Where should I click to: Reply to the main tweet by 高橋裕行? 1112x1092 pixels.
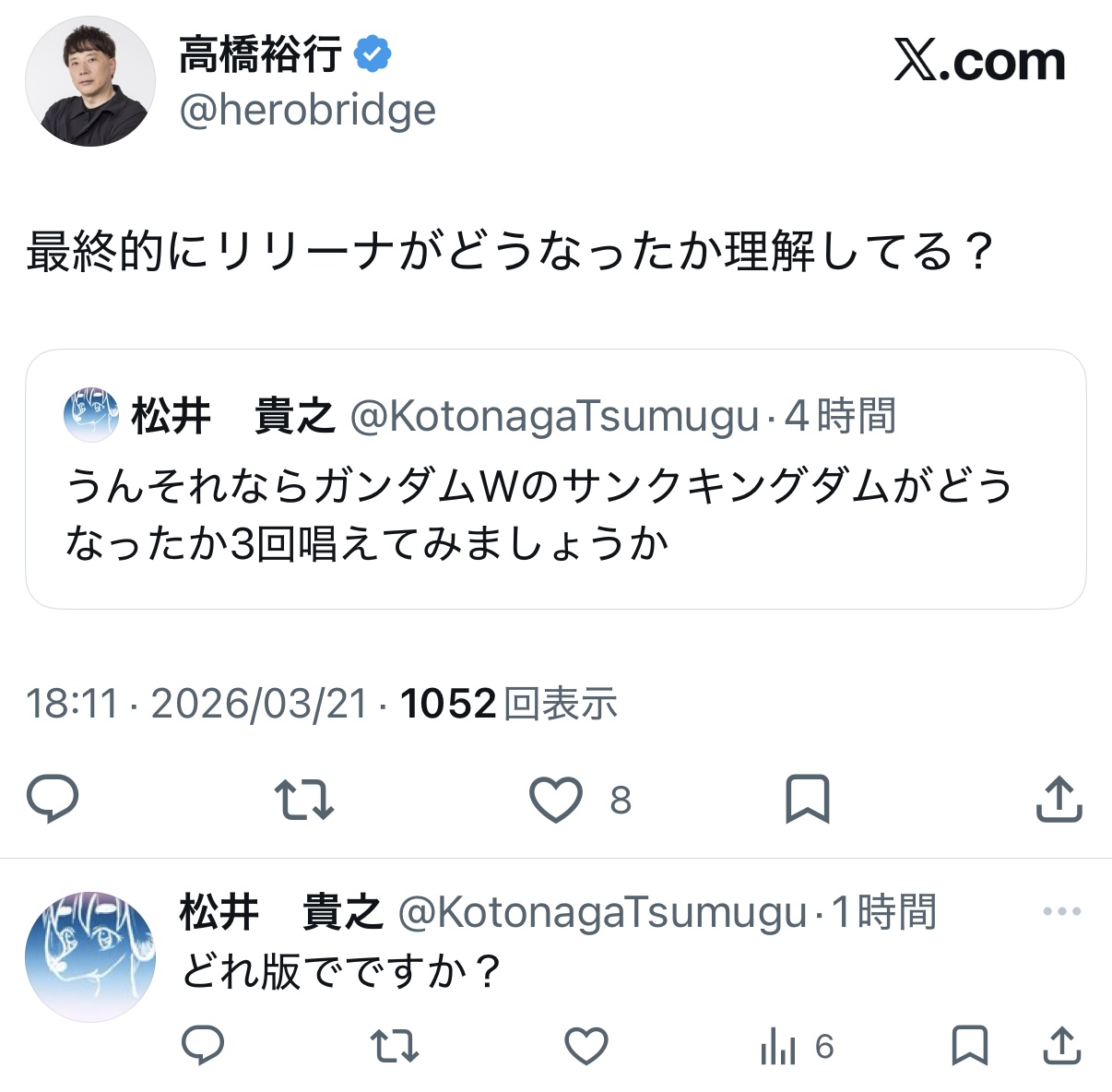[x=53, y=799]
